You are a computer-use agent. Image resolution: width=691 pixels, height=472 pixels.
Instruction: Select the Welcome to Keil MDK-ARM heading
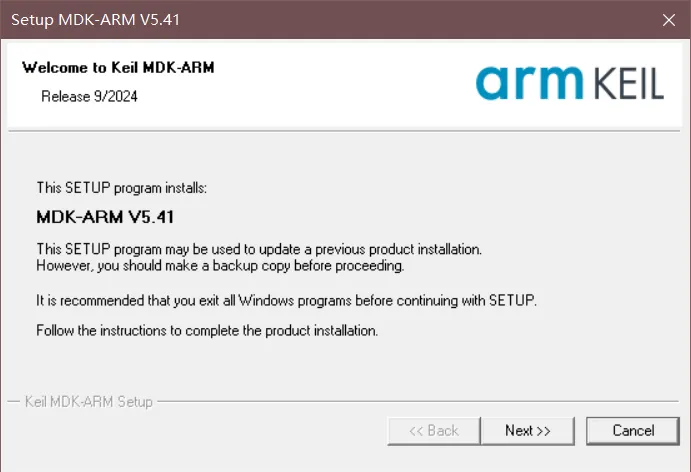118,68
